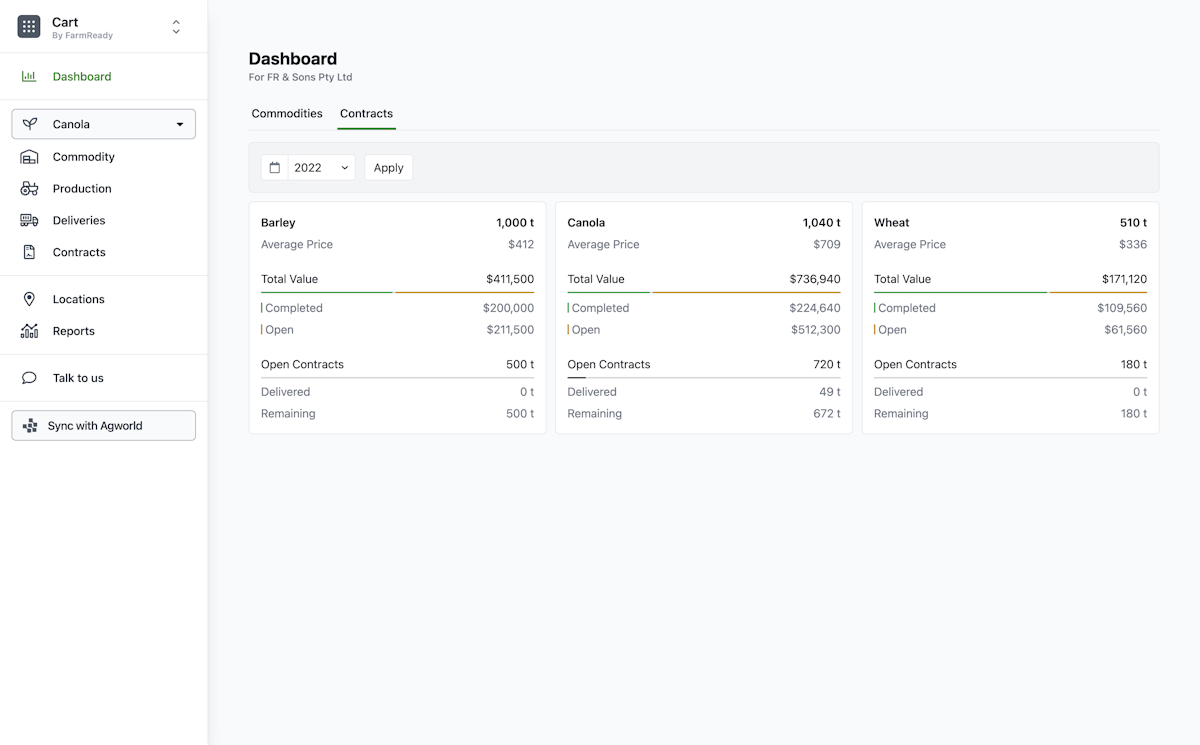Click the Production tractor icon
The width and height of the screenshot is (1200, 745).
click(29, 188)
